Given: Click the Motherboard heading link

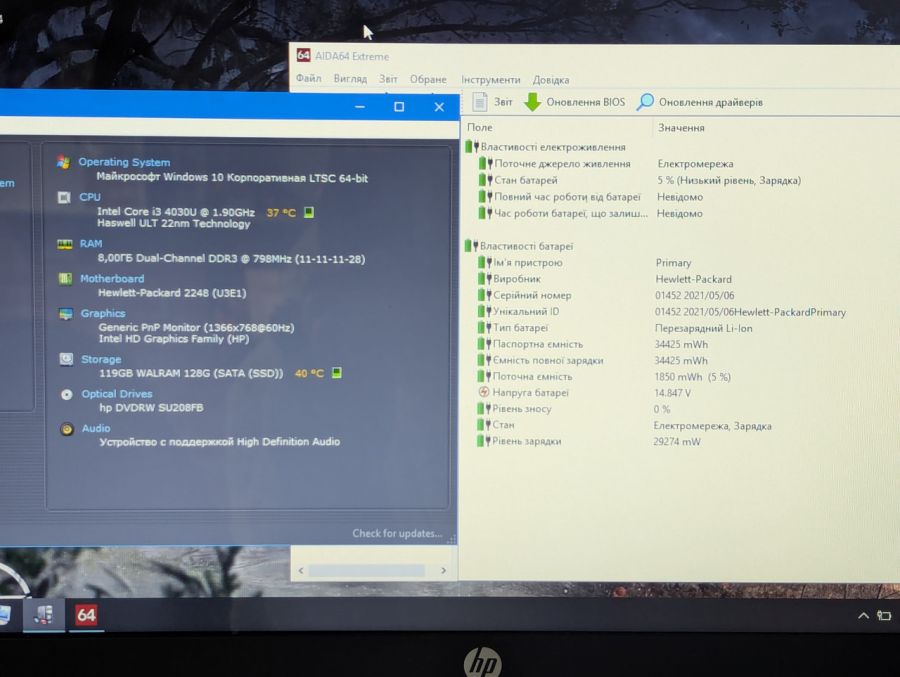Looking at the screenshot, I should [x=112, y=278].
